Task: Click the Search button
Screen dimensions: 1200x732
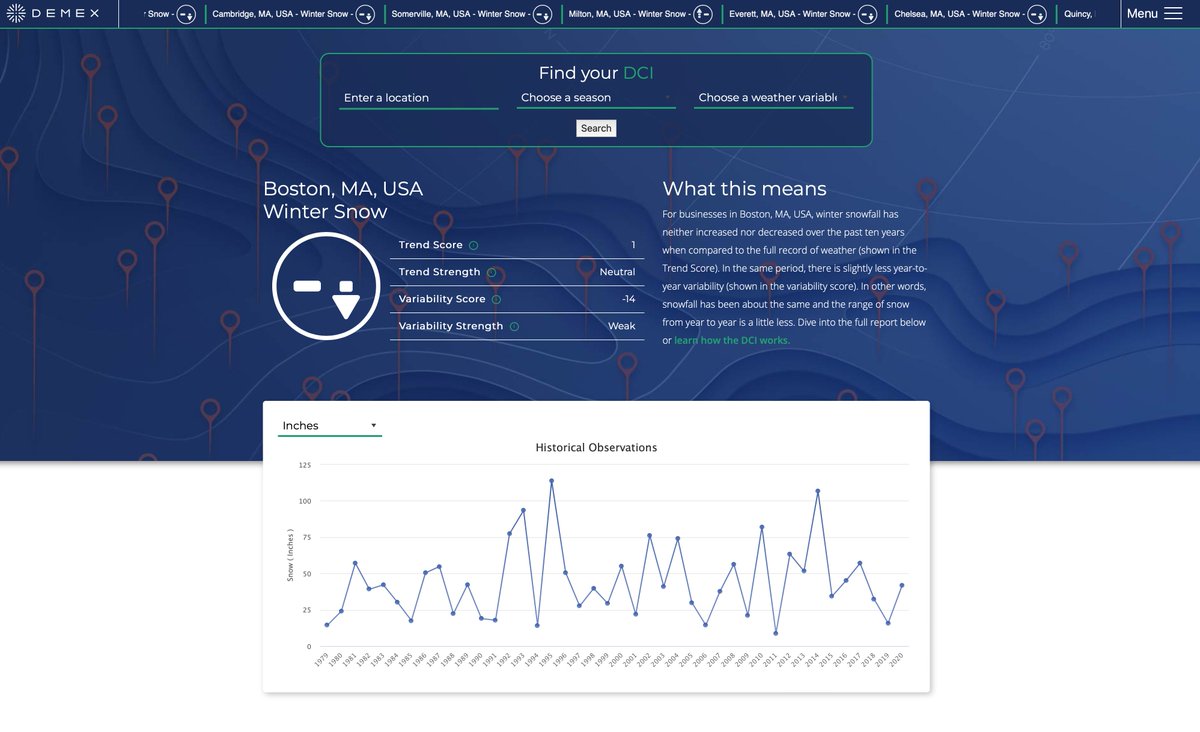Action: 596,128
